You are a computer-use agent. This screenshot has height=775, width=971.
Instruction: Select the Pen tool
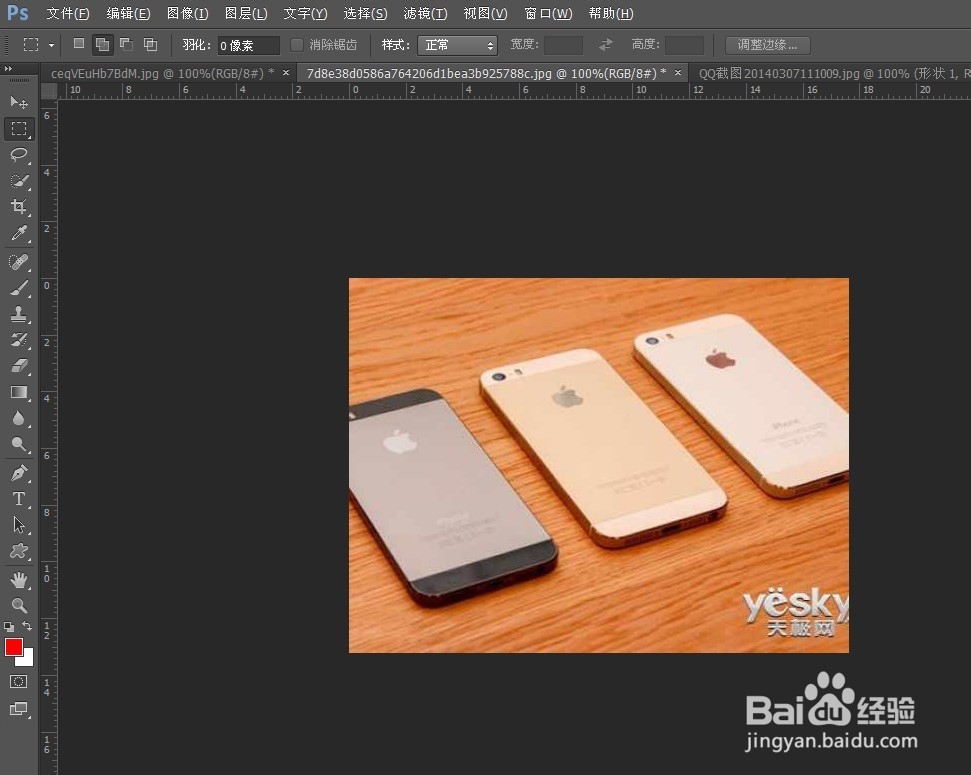pyautogui.click(x=19, y=473)
